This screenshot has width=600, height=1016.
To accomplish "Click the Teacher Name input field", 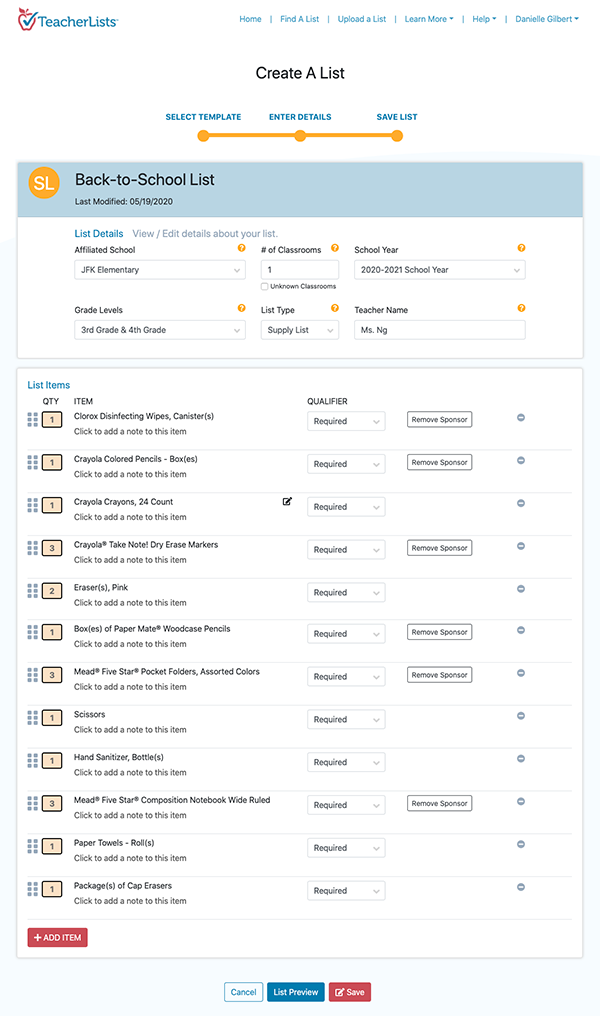I will [440, 330].
